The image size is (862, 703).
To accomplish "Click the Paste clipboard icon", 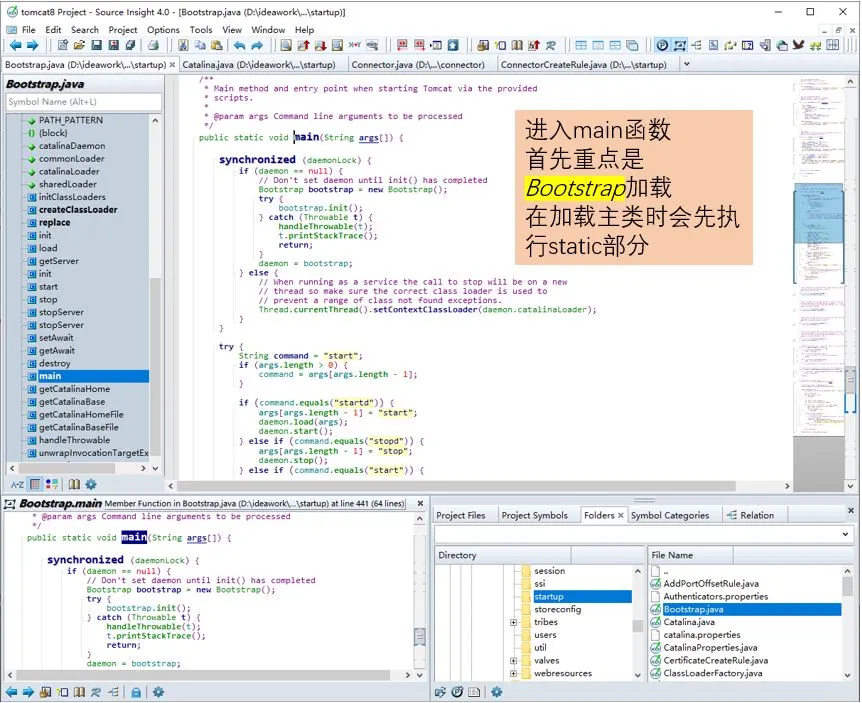I will click(x=217, y=46).
